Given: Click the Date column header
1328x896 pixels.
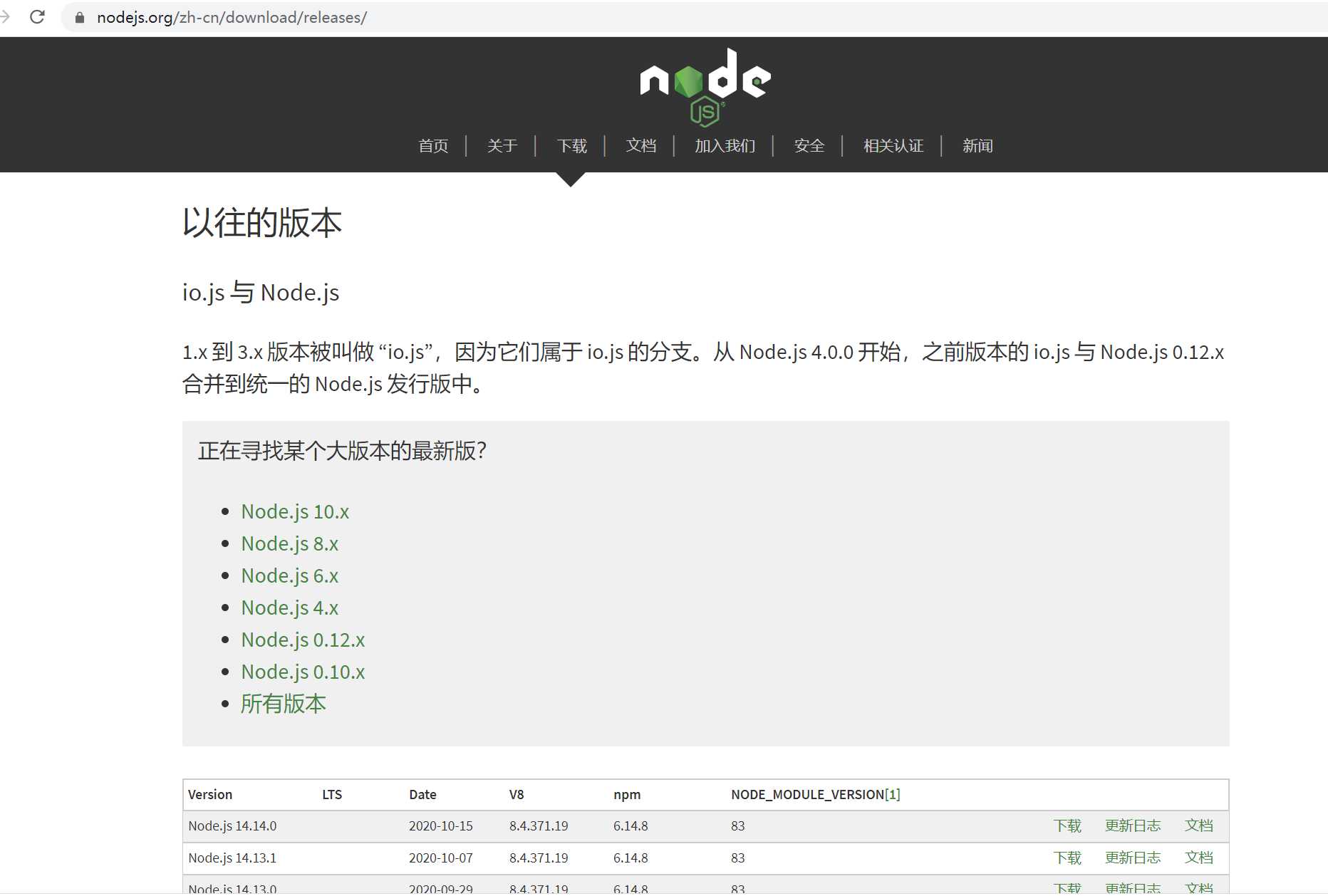Looking at the screenshot, I should 422,794.
